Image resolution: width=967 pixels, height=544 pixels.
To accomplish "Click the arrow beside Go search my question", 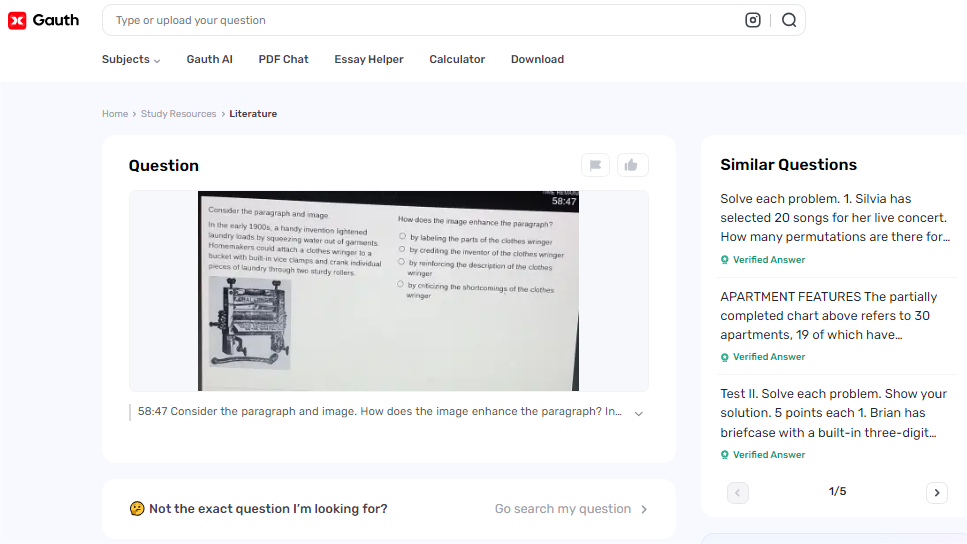I will pos(644,509).
